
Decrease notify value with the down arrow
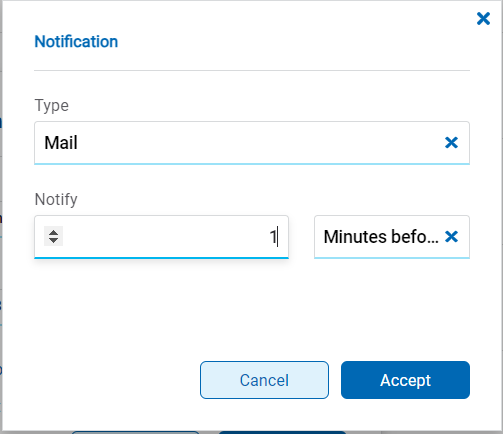53,240
